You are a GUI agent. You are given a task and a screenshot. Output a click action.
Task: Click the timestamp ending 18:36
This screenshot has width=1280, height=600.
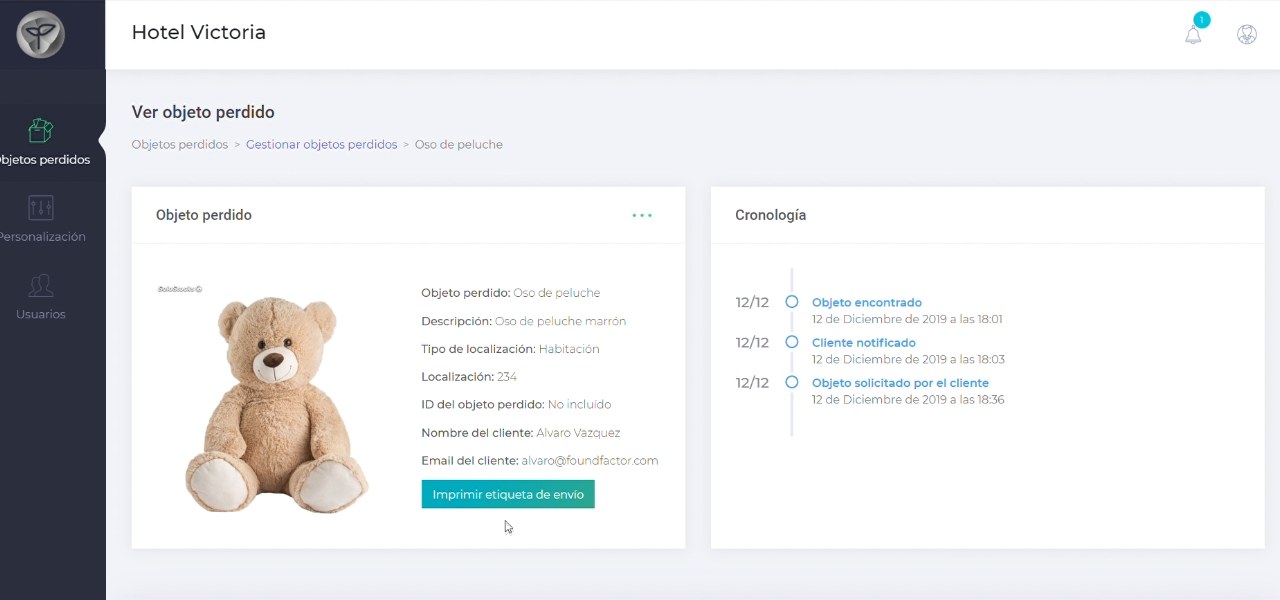pos(908,399)
